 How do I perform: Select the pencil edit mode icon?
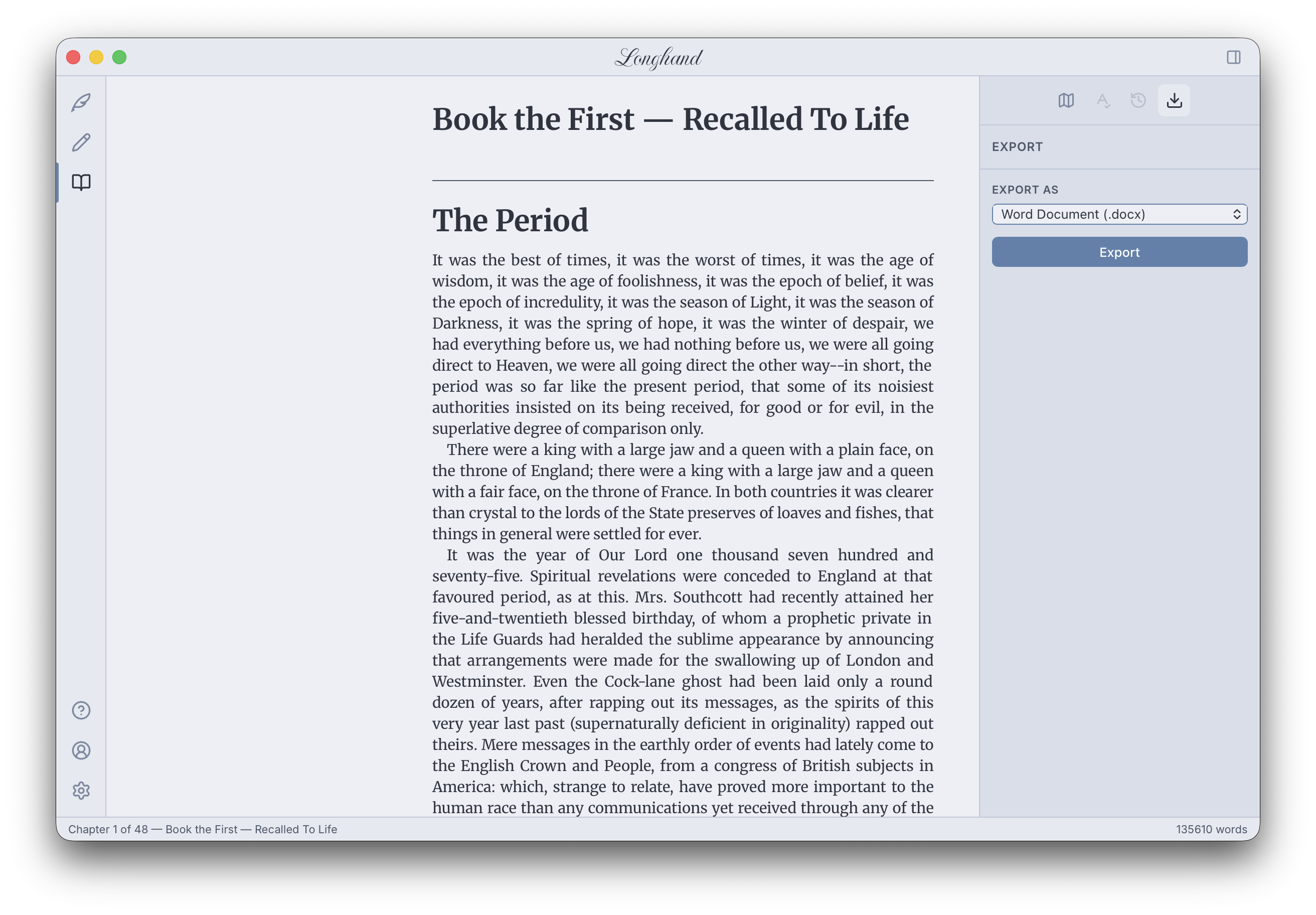(81, 142)
